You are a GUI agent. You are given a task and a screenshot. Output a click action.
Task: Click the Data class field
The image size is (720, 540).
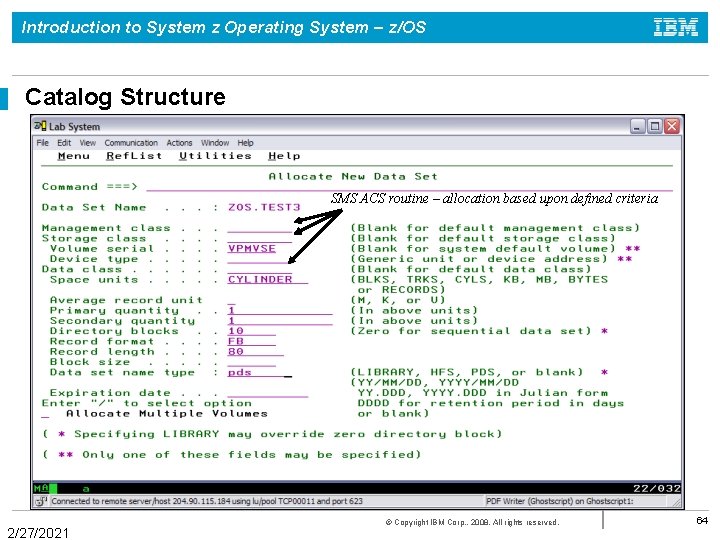point(259,269)
